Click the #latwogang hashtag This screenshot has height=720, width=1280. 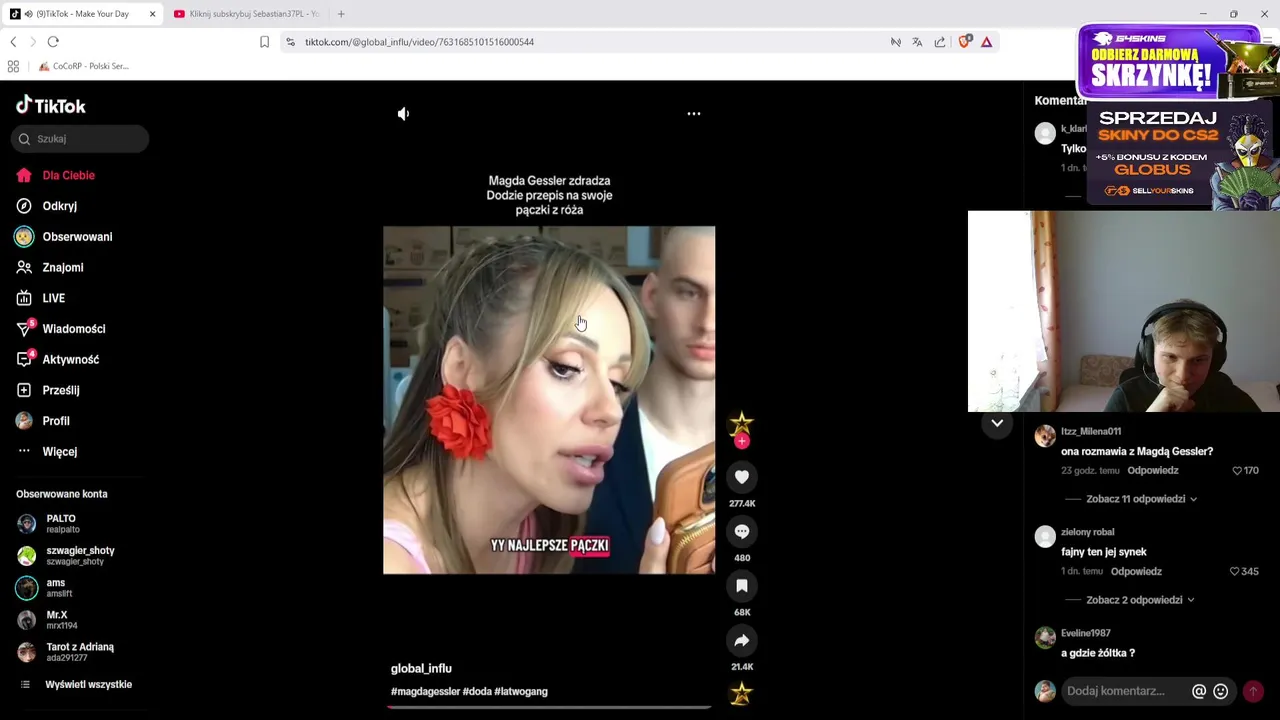521,691
